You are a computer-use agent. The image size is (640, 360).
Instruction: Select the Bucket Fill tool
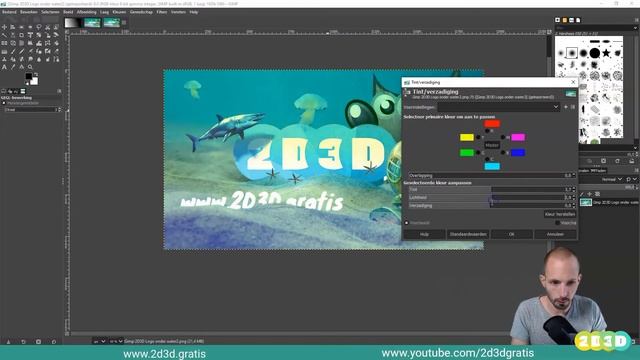point(56,43)
